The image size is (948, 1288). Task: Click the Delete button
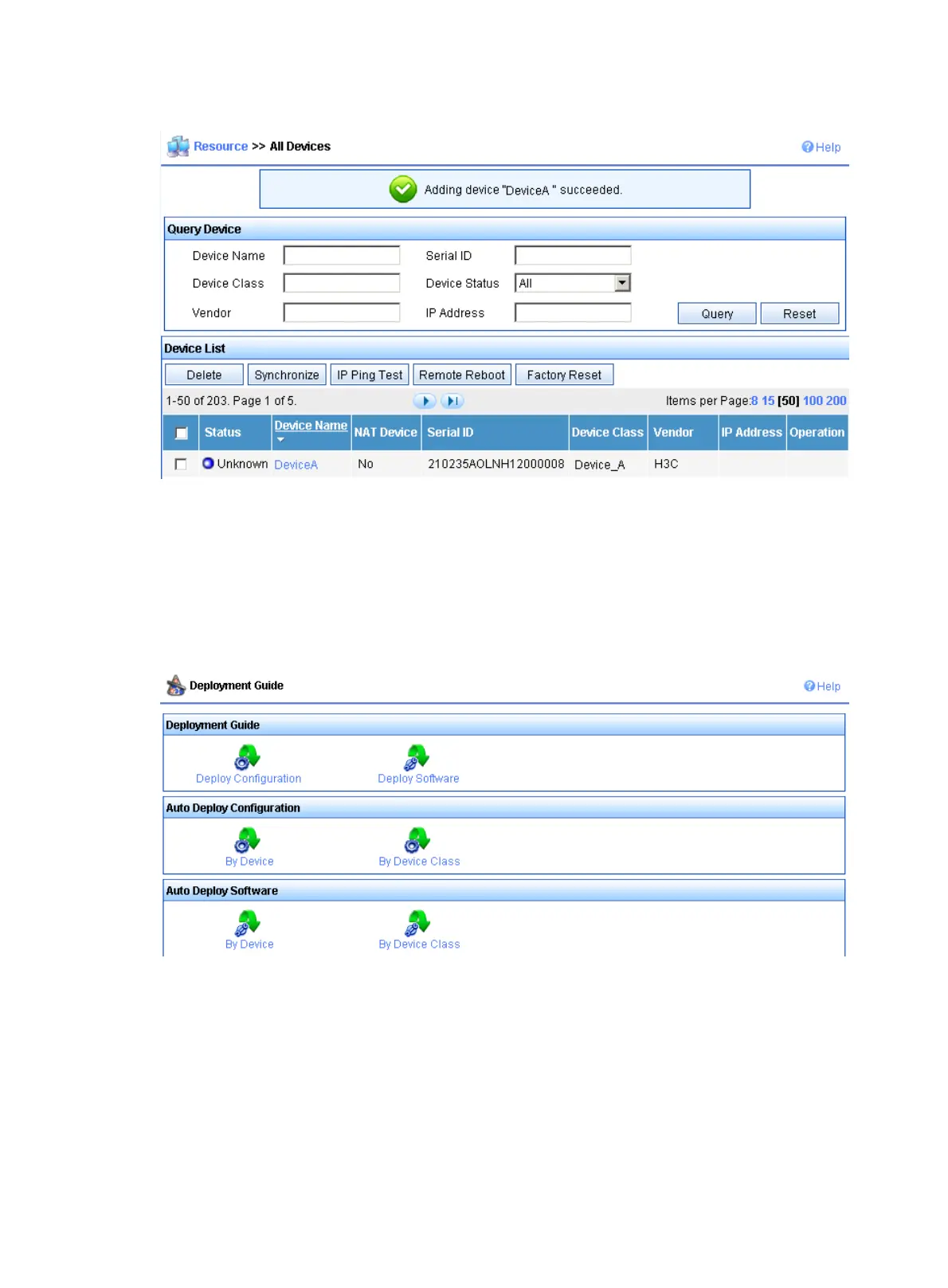pyautogui.click(x=204, y=375)
